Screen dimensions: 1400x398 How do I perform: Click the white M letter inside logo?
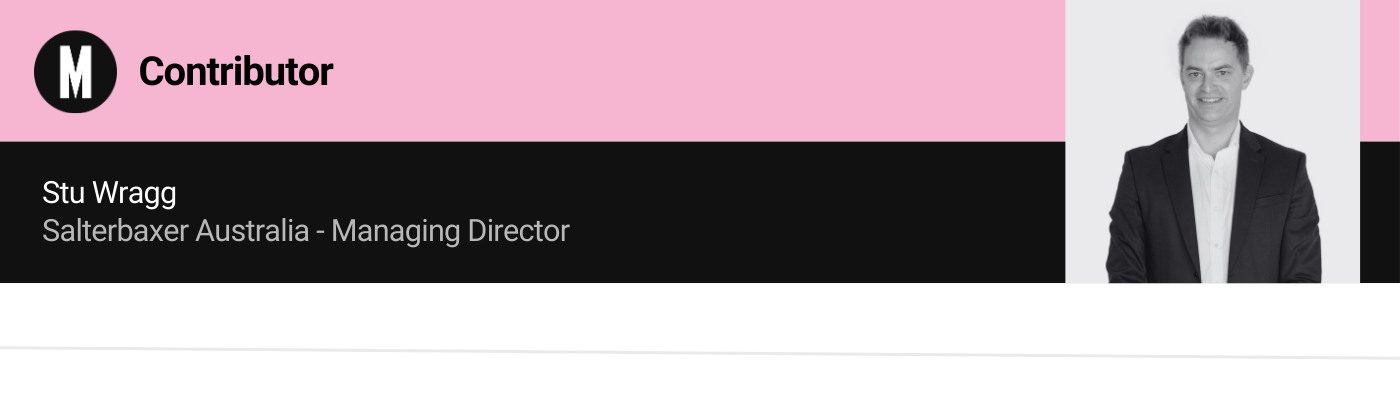76,72
